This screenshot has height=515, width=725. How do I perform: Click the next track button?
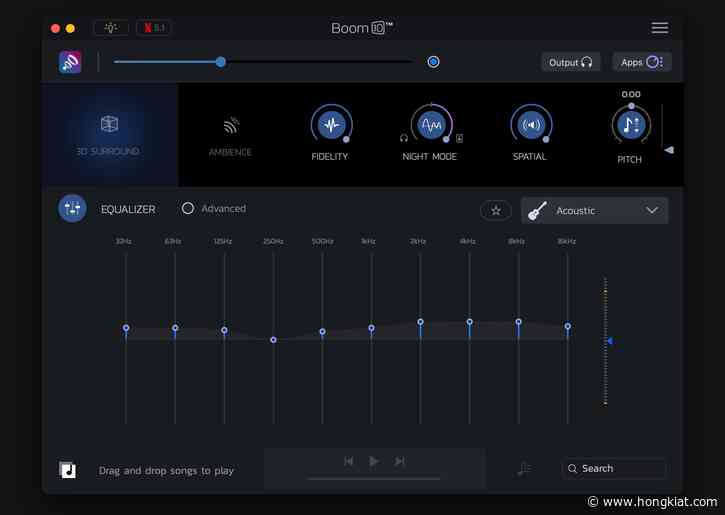[x=400, y=461]
